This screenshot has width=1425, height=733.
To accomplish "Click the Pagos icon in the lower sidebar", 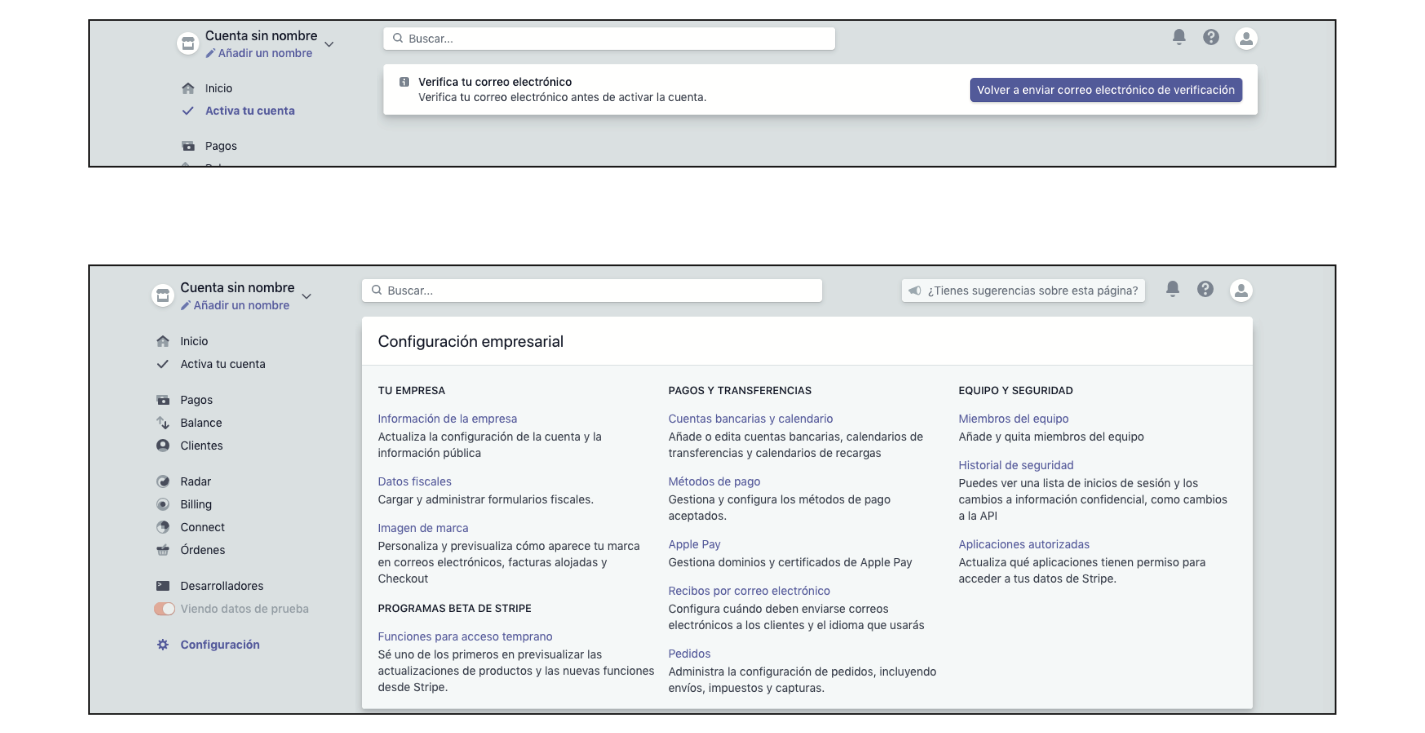I will pyautogui.click(x=162, y=400).
